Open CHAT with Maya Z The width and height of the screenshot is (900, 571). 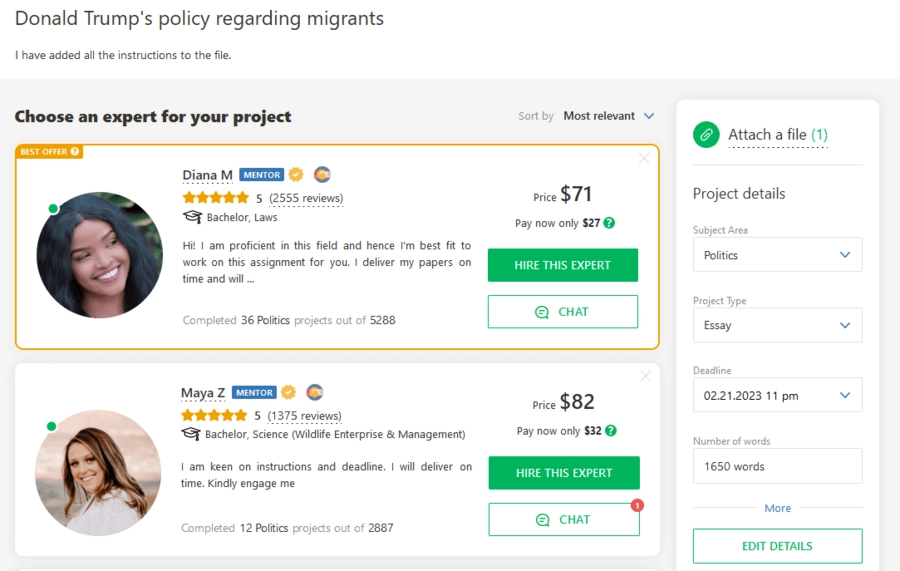click(x=564, y=519)
